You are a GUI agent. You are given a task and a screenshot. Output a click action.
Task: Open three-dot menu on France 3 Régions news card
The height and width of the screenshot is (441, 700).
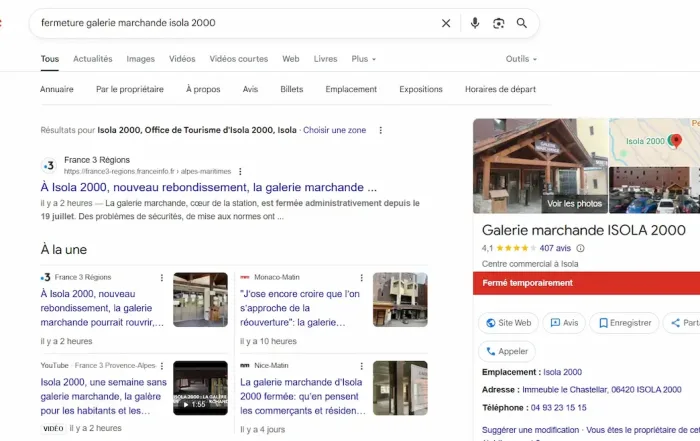point(162,278)
